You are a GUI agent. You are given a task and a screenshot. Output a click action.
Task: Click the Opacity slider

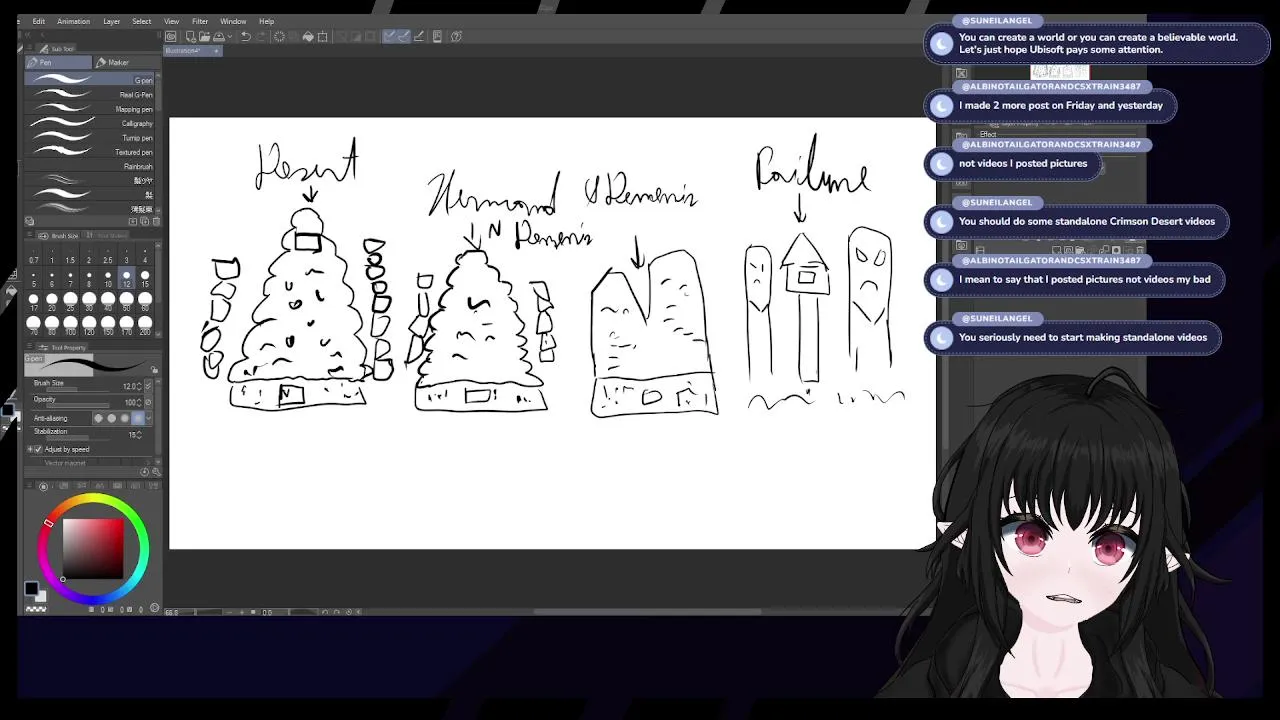pos(78,405)
